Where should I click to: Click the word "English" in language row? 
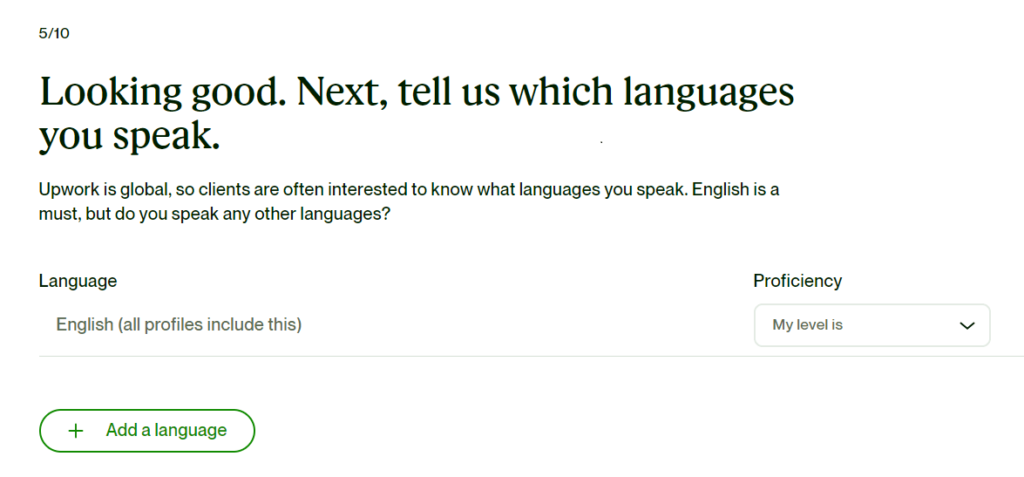coord(85,324)
